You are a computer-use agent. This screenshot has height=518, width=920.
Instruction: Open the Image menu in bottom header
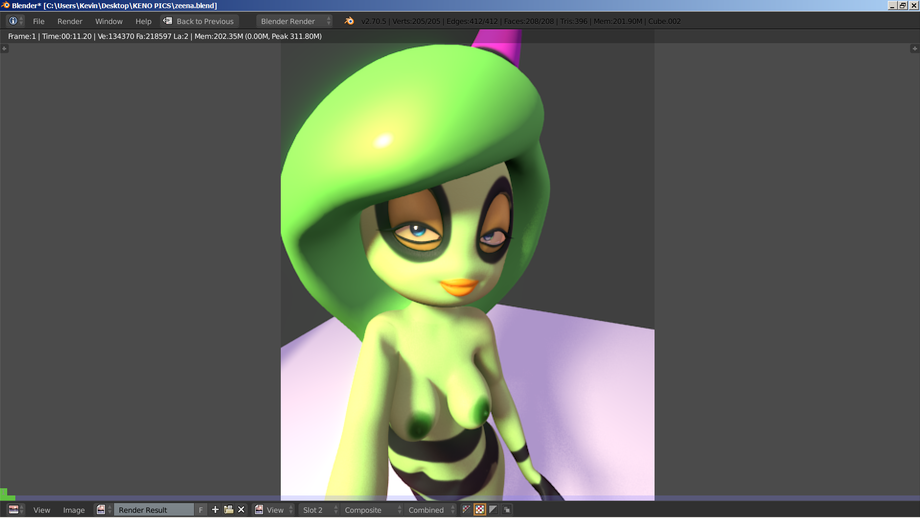(74, 510)
